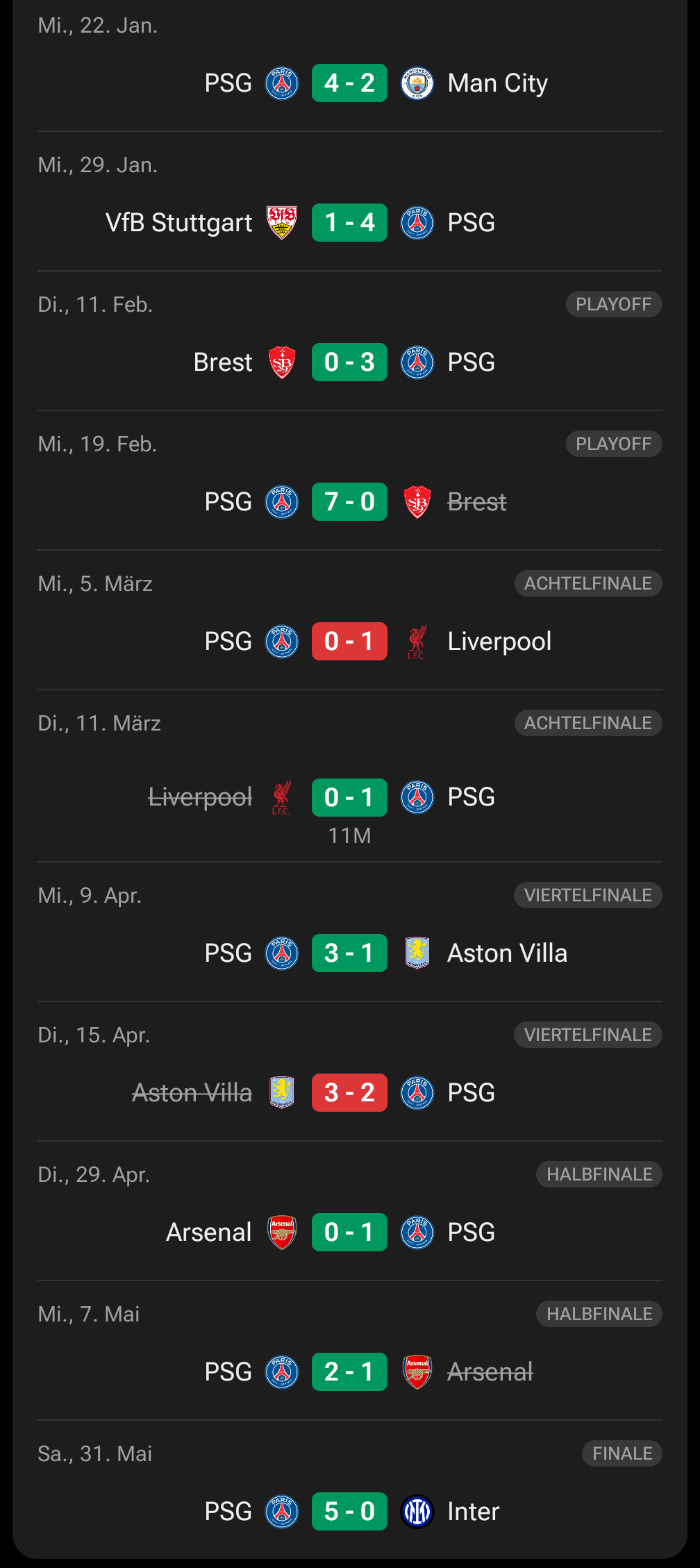700x1568 pixels.
Task: Tap the ACHTELFINALE badge on 5. März
Action: (587, 583)
